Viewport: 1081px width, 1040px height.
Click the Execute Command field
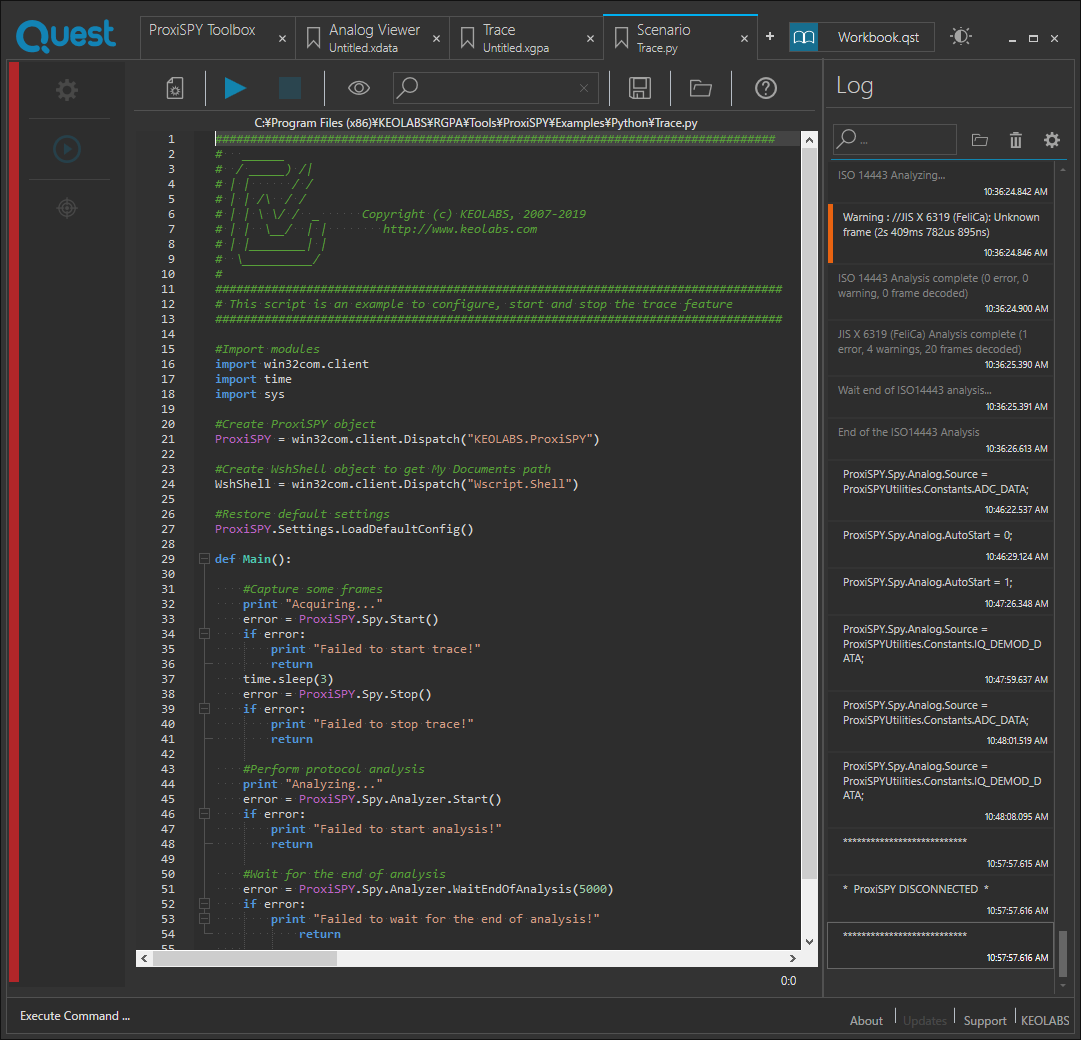point(74,1016)
